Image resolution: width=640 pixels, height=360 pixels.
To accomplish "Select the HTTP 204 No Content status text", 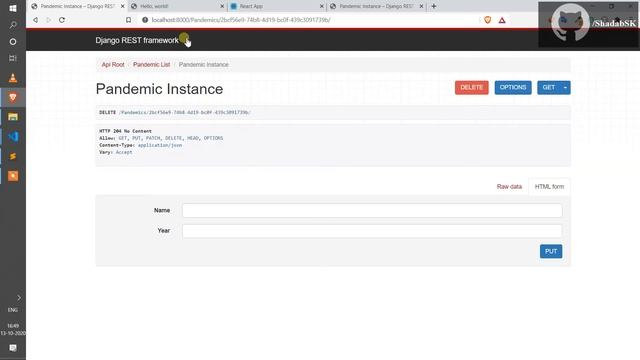I will tap(125, 131).
